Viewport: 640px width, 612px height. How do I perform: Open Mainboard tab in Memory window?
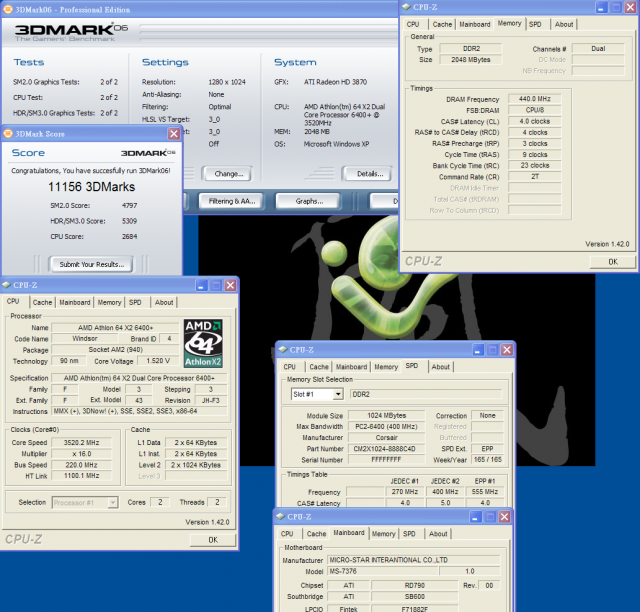point(475,24)
